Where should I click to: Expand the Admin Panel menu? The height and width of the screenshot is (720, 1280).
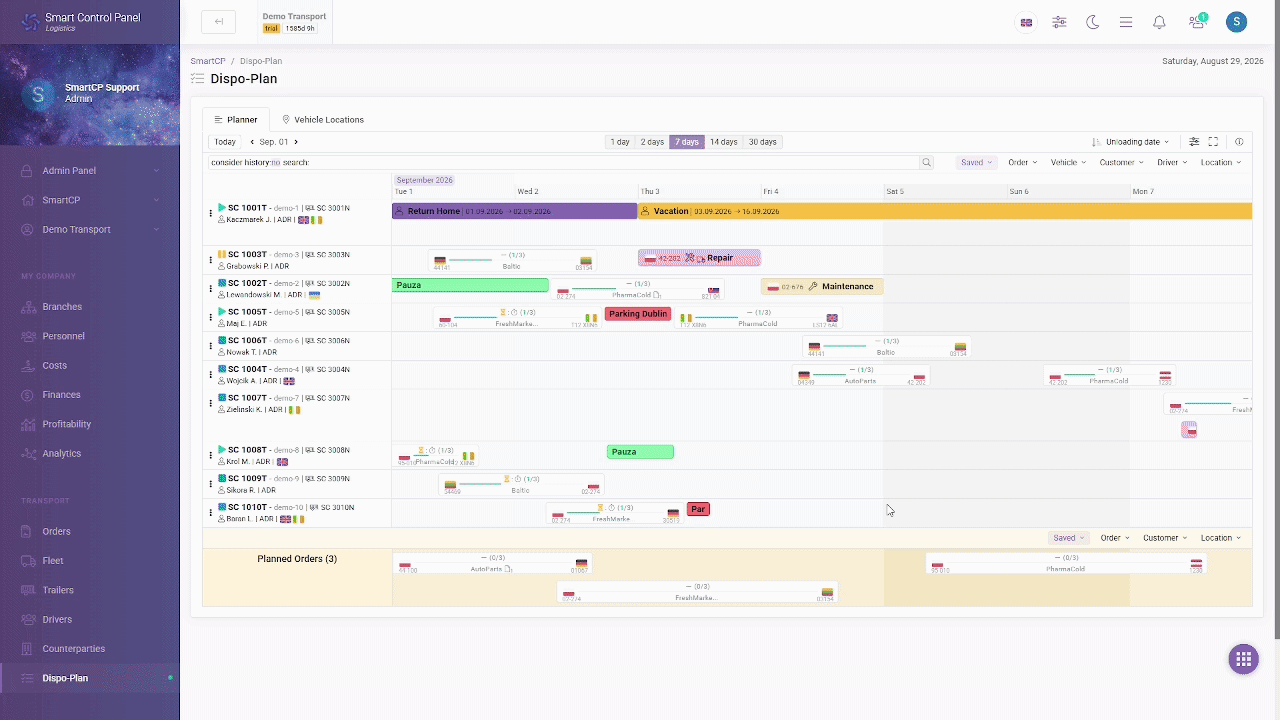click(90, 171)
